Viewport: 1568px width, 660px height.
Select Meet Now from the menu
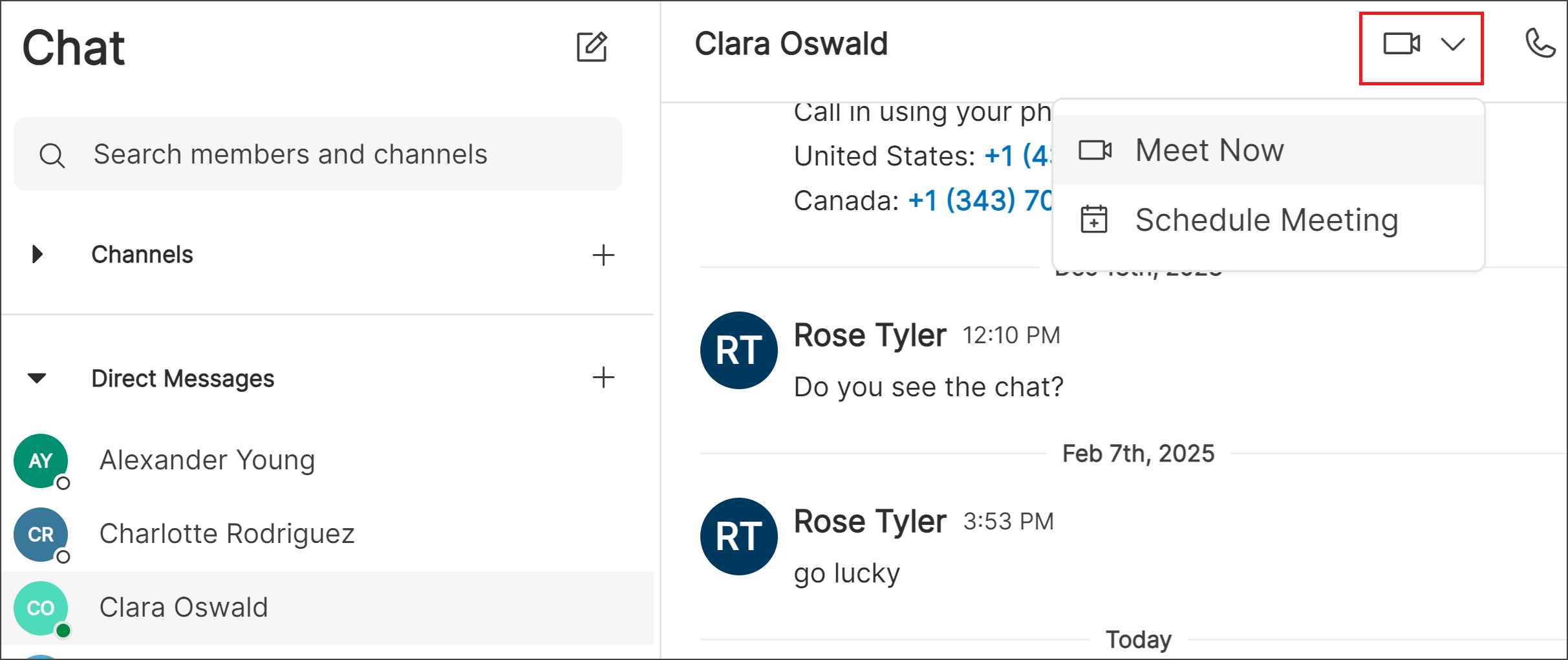(1209, 149)
